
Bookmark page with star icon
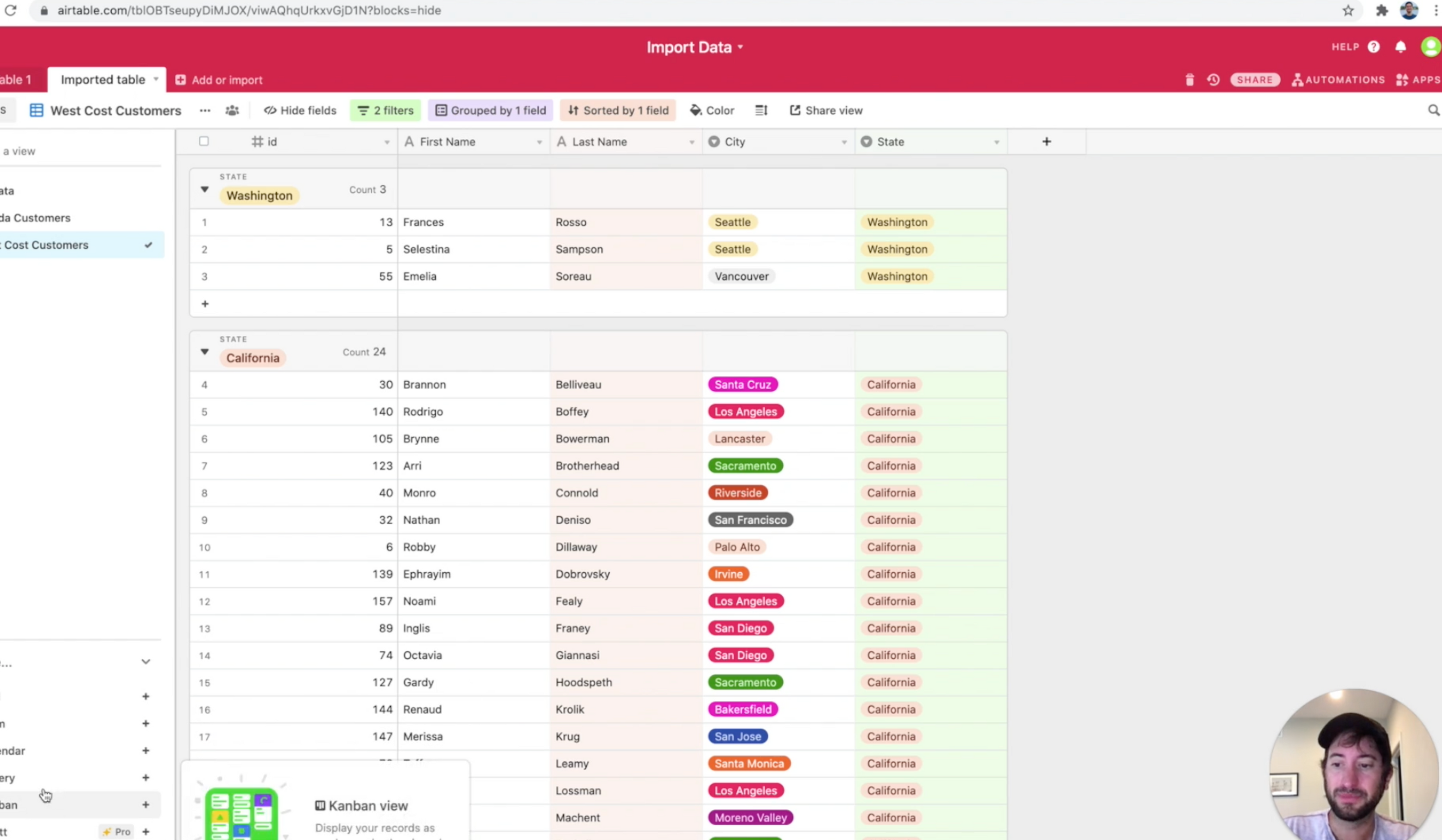1348,10
